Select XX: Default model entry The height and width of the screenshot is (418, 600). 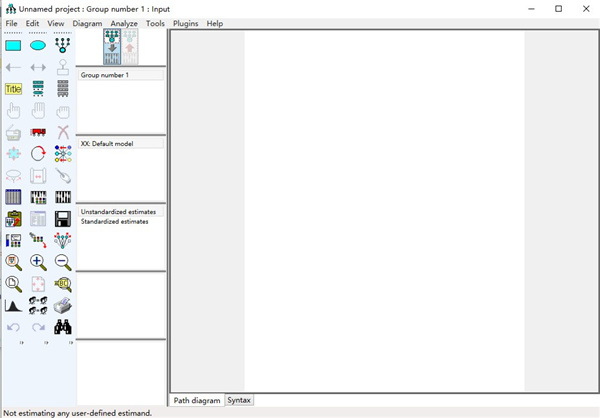(x=106, y=144)
